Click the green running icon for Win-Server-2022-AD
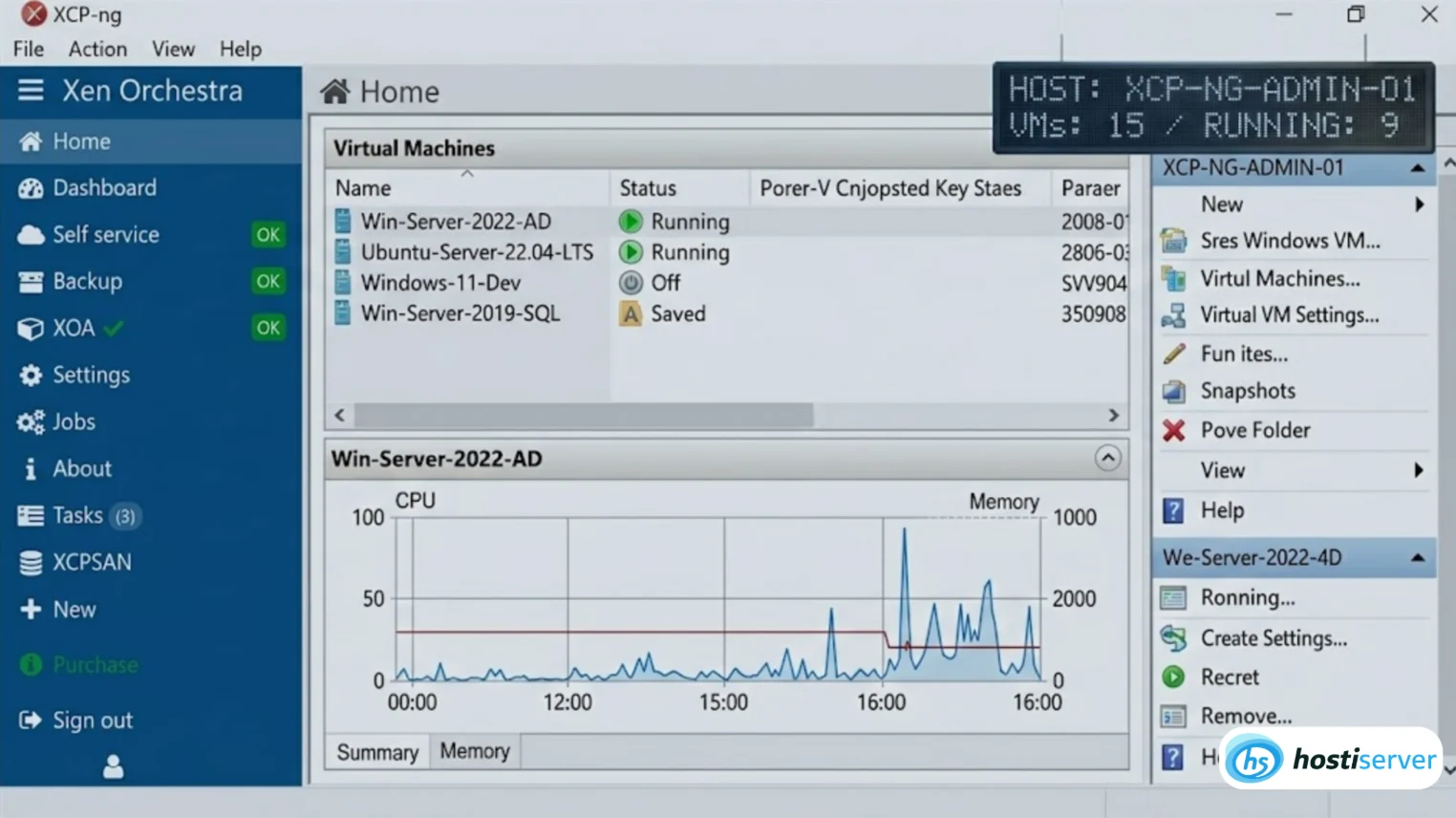The image size is (1456, 818). [x=631, y=222]
